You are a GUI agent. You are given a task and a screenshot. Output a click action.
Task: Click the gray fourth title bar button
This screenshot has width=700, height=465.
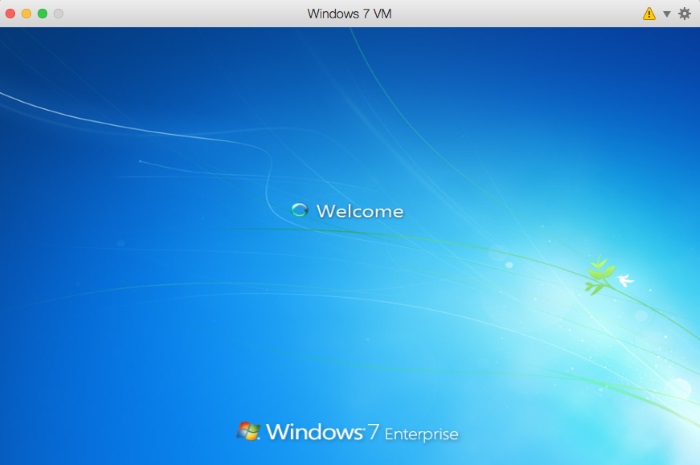(58, 13)
